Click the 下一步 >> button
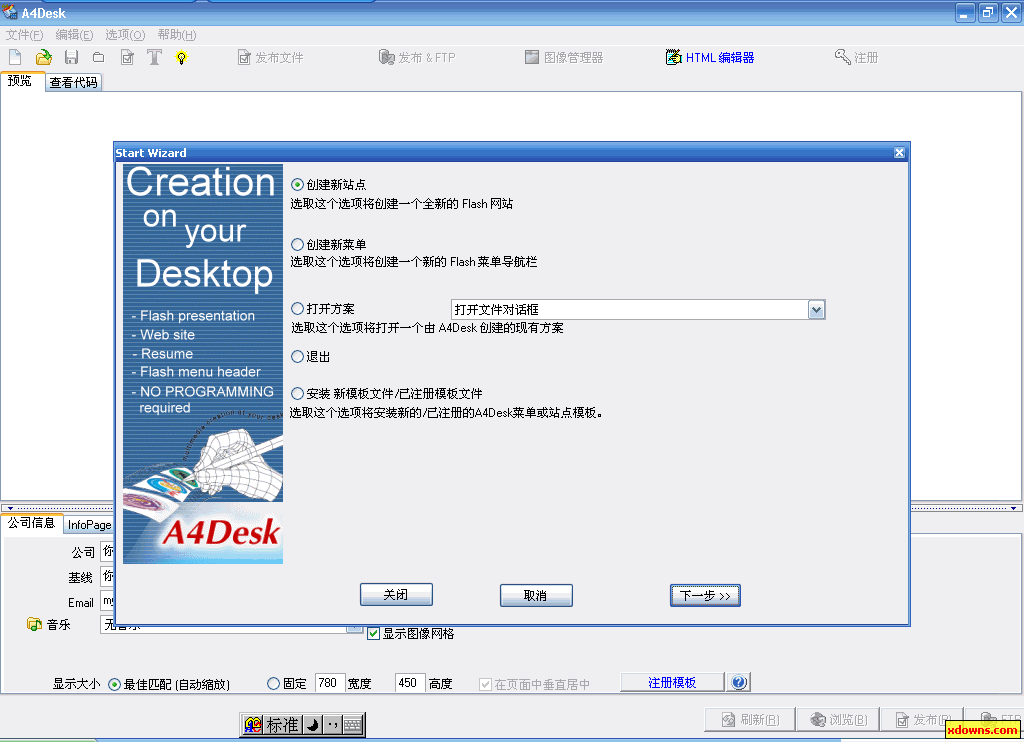The height and width of the screenshot is (742, 1024). pyautogui.click(x=705, y=595)
